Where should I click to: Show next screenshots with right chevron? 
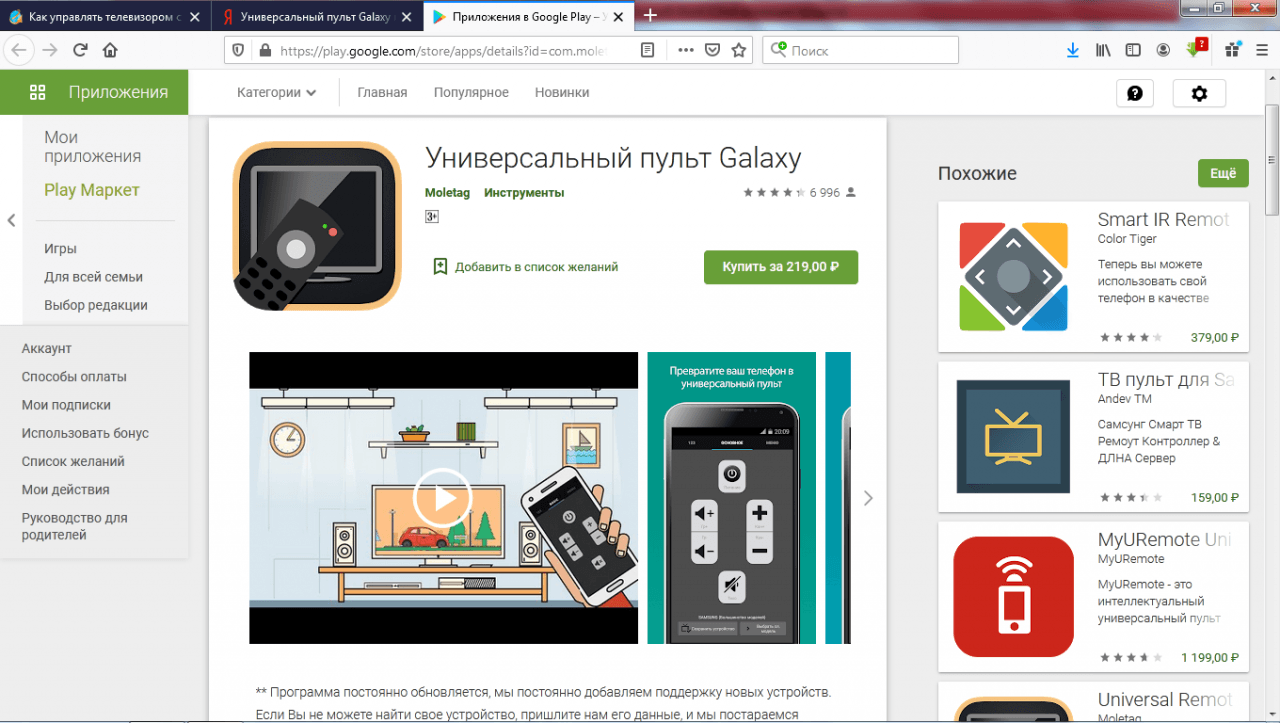pos(867,498)
